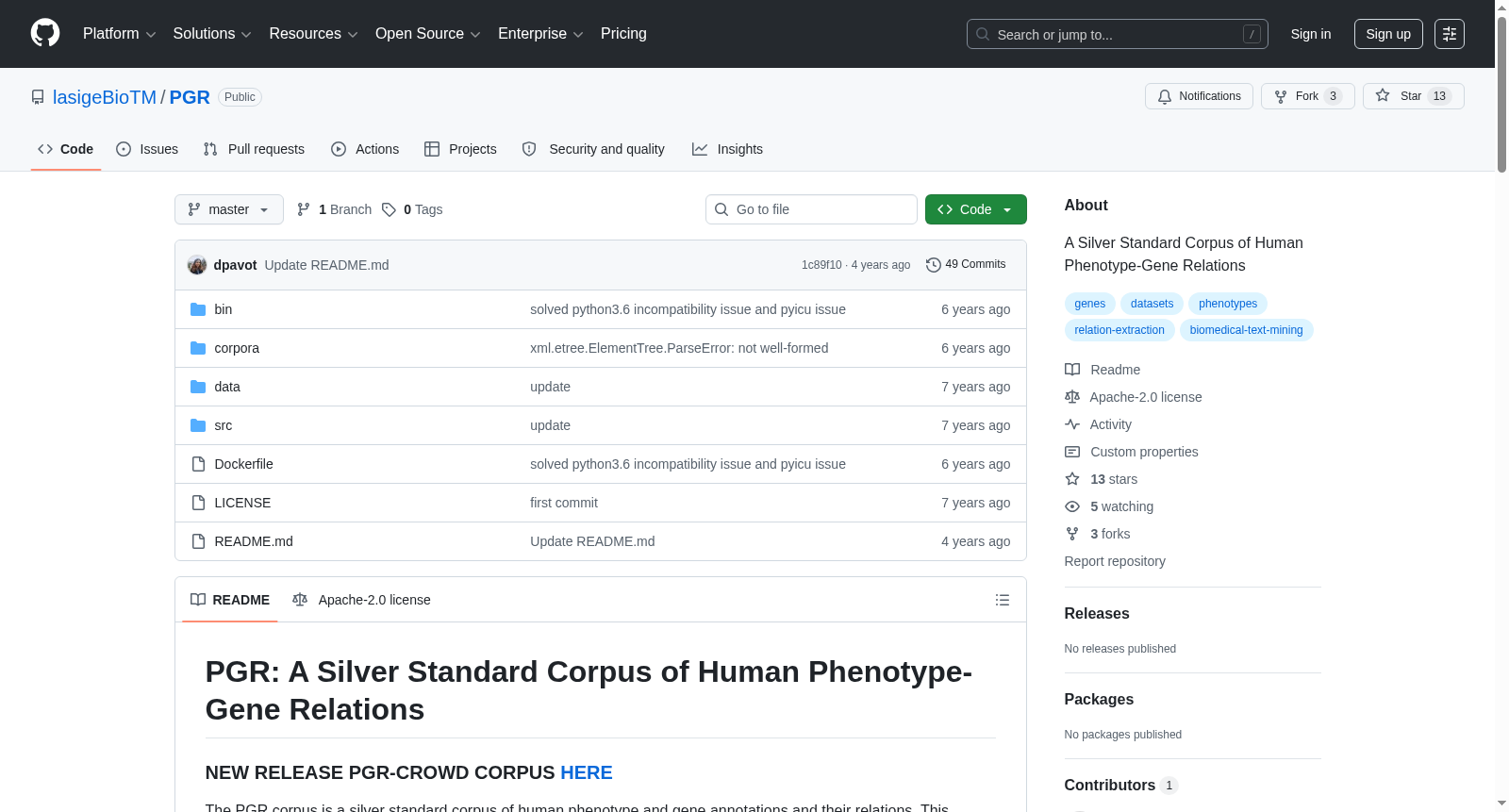Open the lasigeBioTM owner link
This screenshot has height=812, width=1509.
pos(105,97)
